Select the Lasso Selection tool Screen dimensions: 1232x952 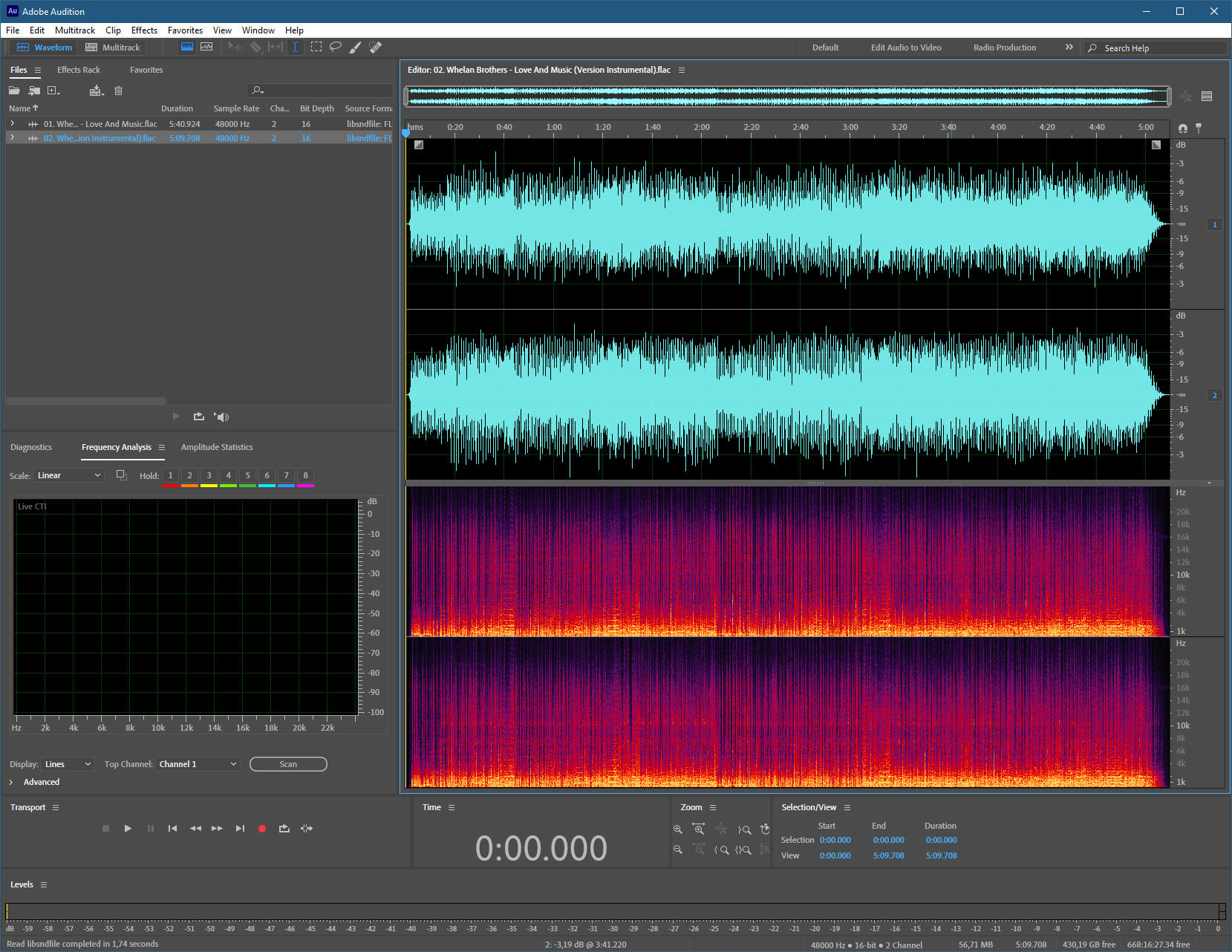tap(336, 47)
